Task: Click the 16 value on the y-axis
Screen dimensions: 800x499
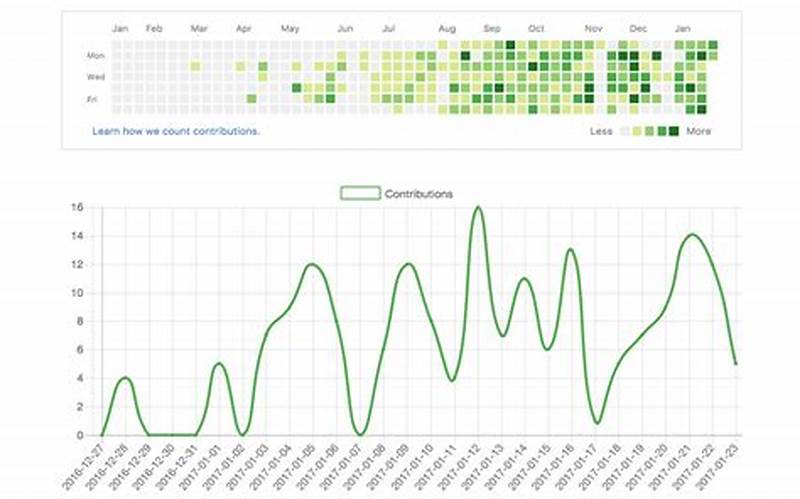Action: coord(77,207)
